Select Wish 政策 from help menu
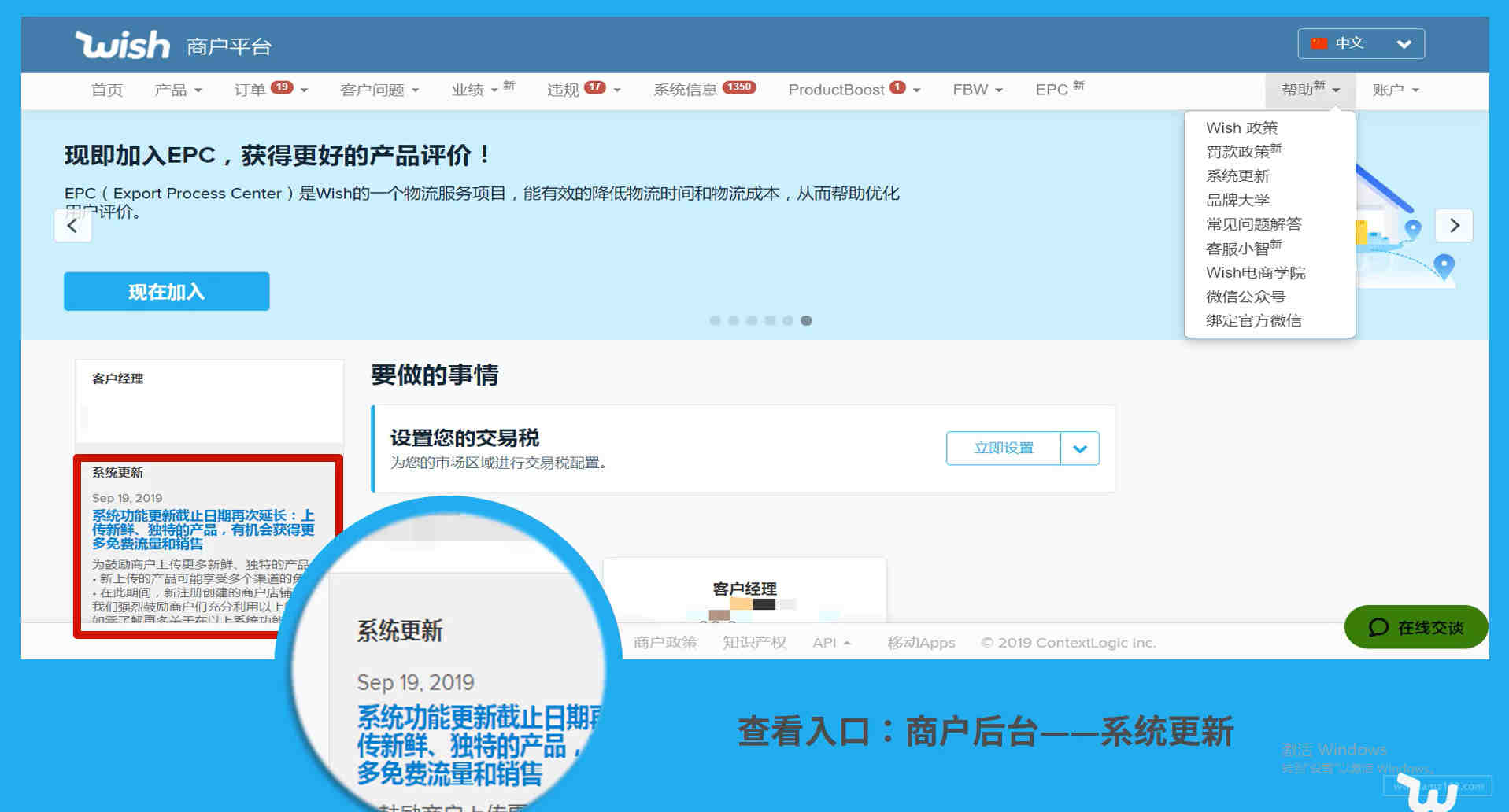 (1241, 127)
